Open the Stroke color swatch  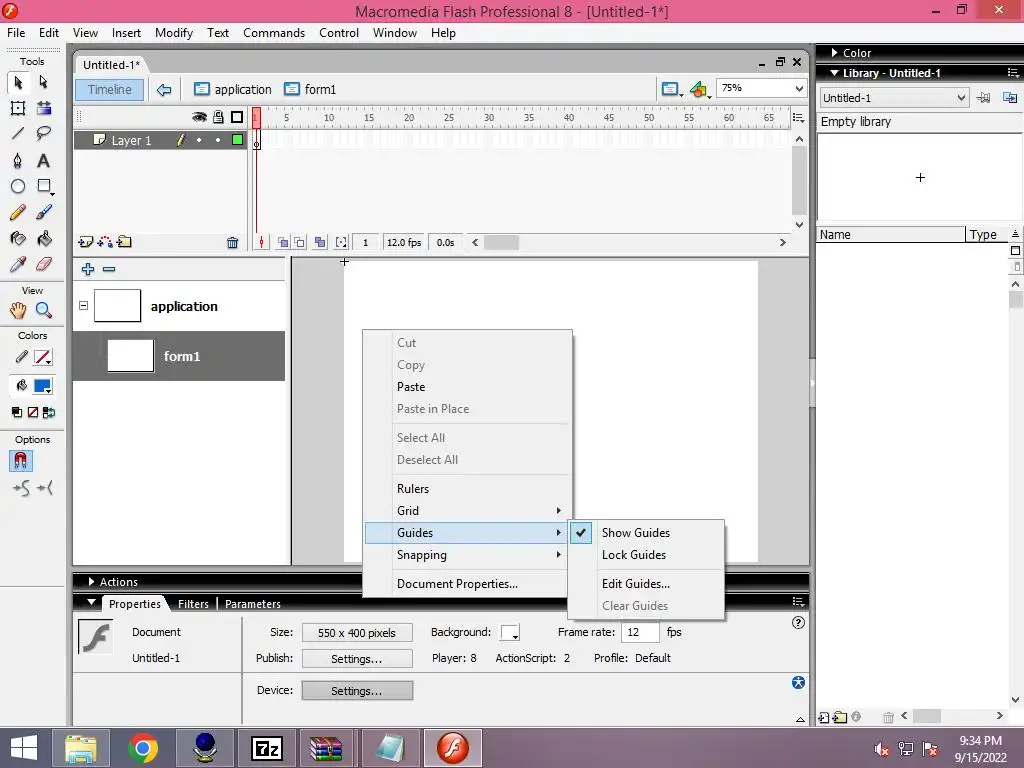[x=43, y=357]
